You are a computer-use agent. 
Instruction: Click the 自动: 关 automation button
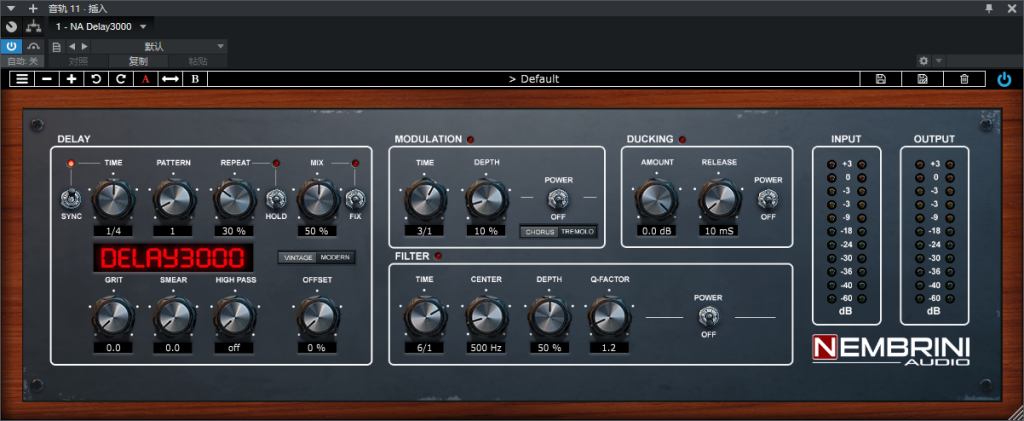click(22, 61)
